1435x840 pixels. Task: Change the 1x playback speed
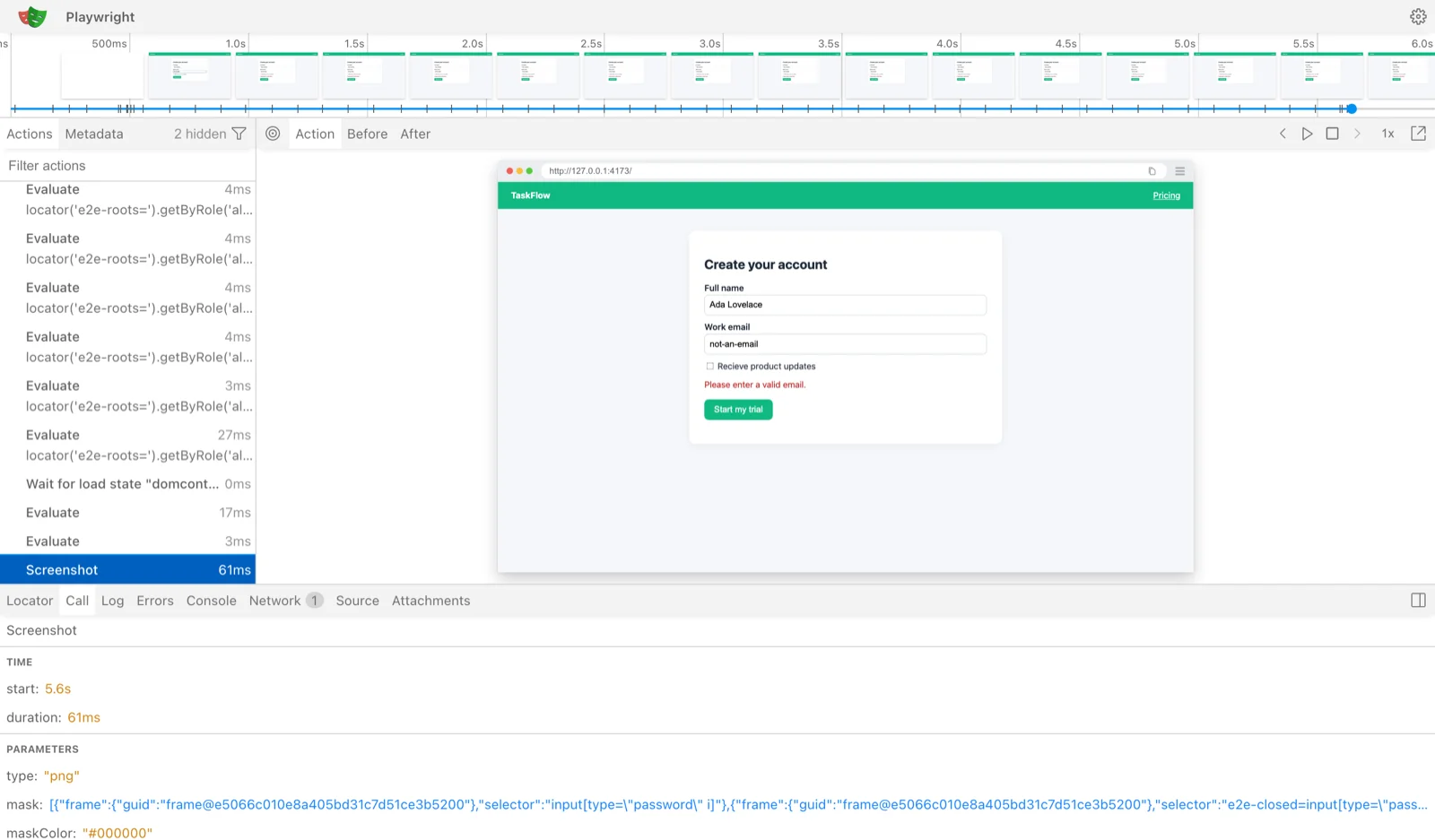(1387, 134)
